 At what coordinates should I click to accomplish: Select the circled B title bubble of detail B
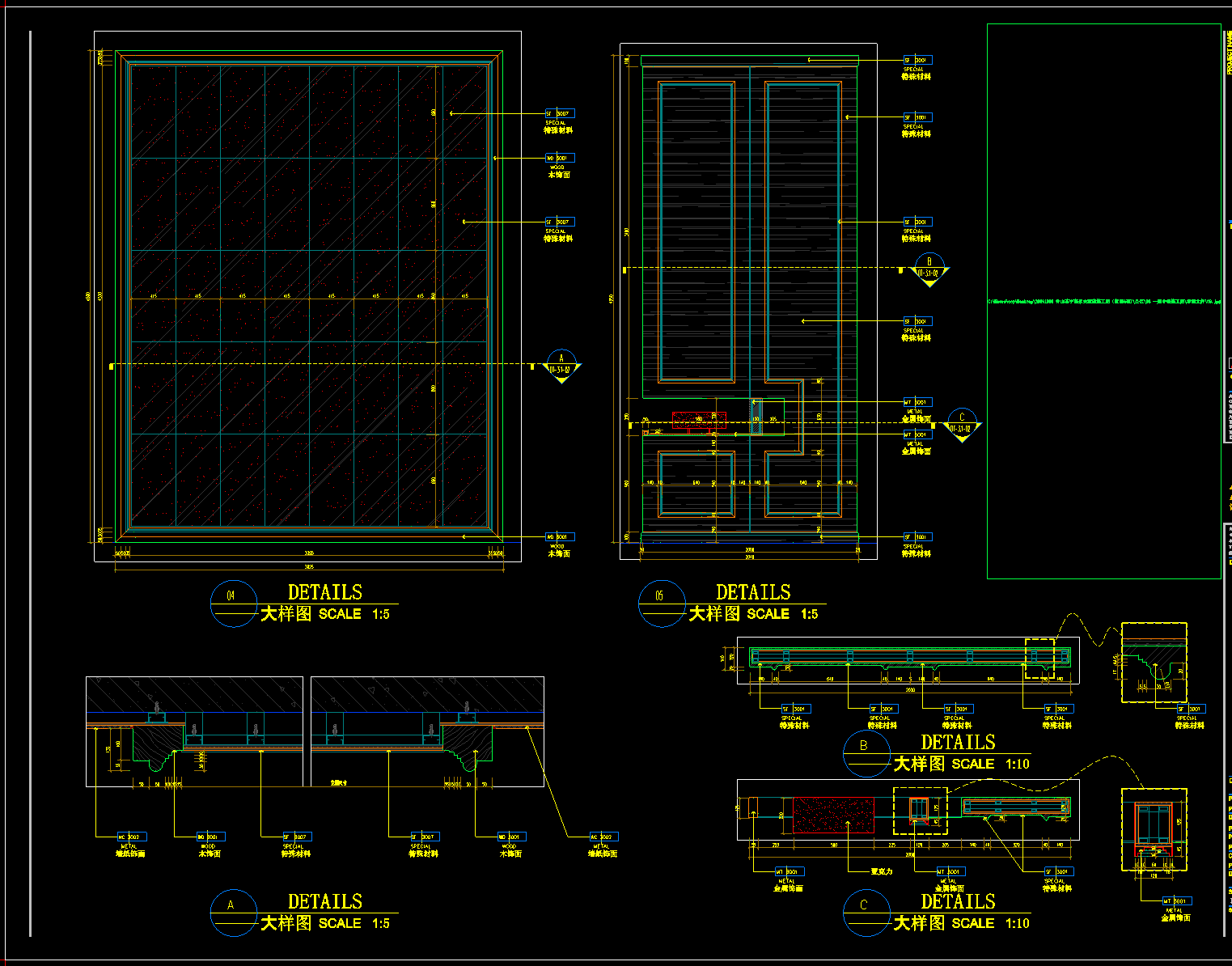(866, 754)
